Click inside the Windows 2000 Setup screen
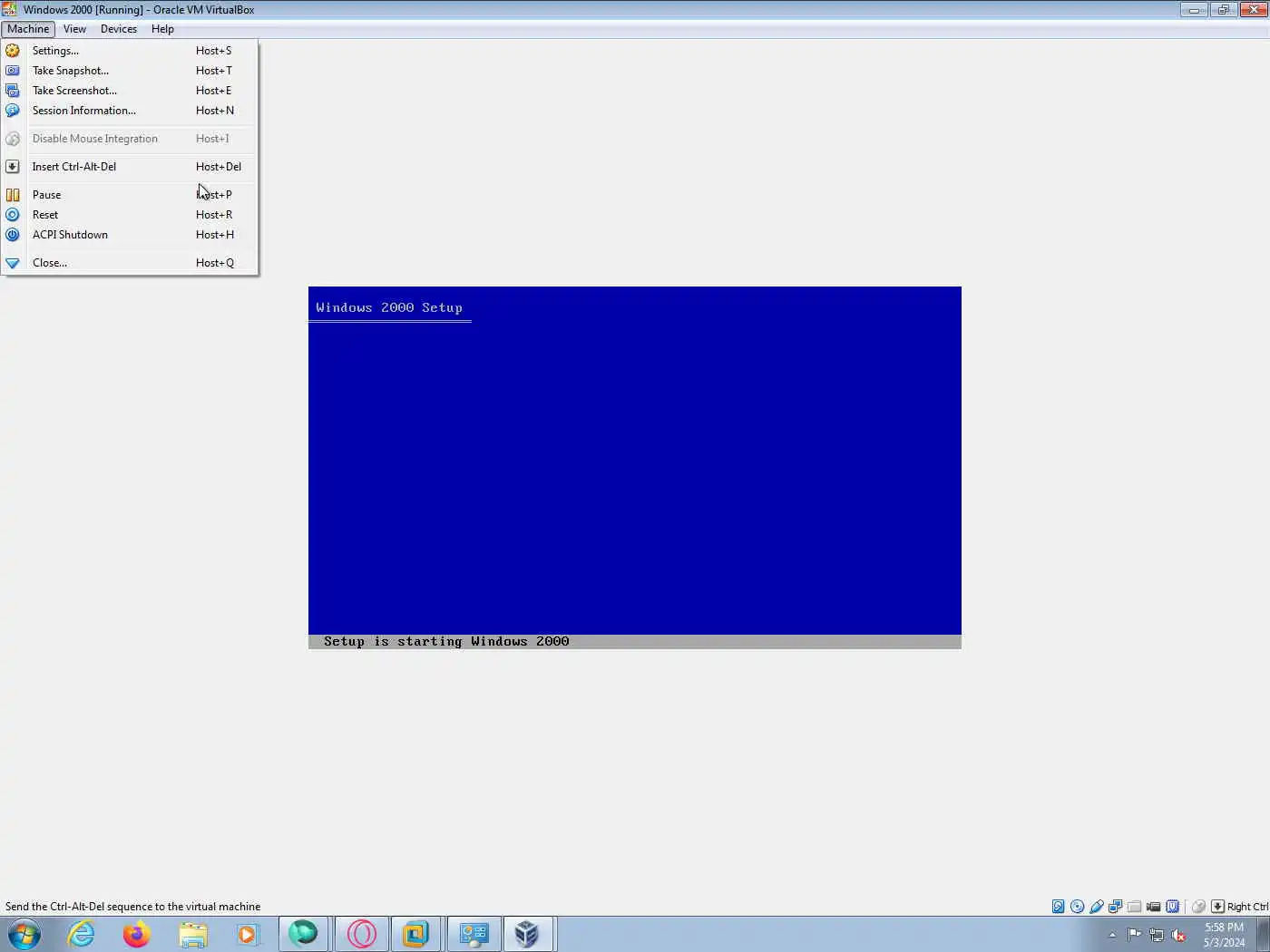The height and width of the screenshot is (952, 1270). point(635,468)
